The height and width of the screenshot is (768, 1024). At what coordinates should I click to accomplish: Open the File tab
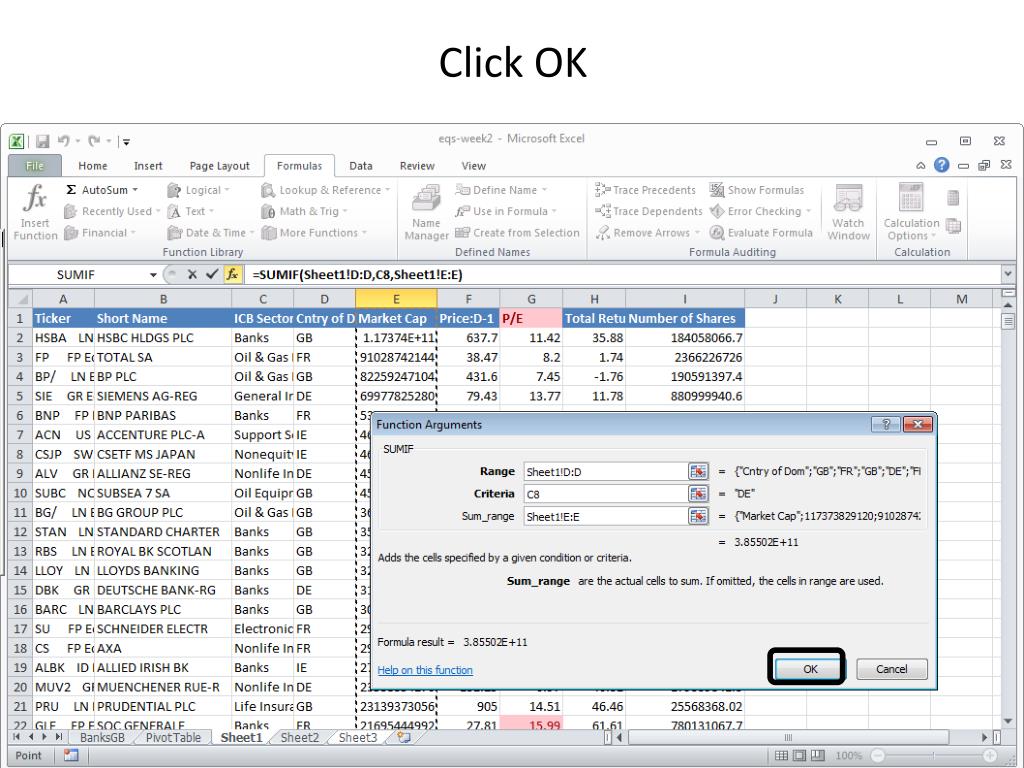35,166
